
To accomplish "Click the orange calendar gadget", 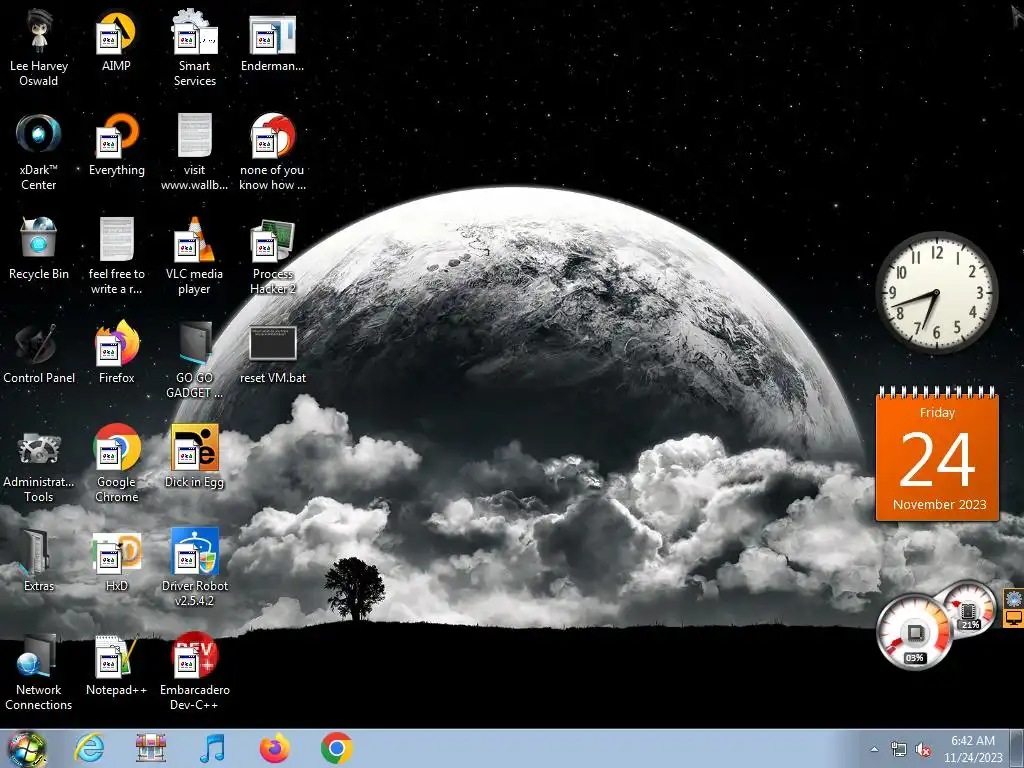I will coord(937,455).
